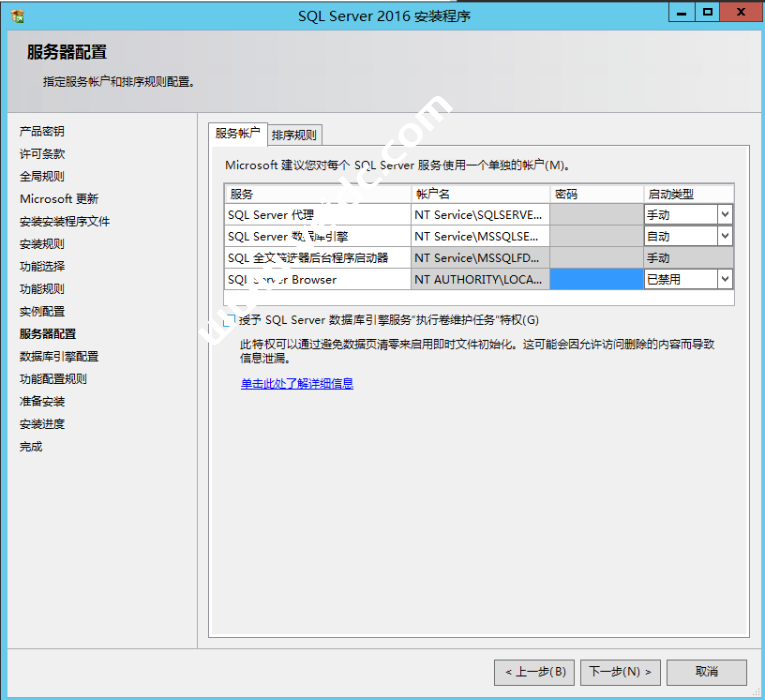The width and height of the screenshot is (765, 700).
Task: Click the 启动类型 column header
Action: (688, 194)
